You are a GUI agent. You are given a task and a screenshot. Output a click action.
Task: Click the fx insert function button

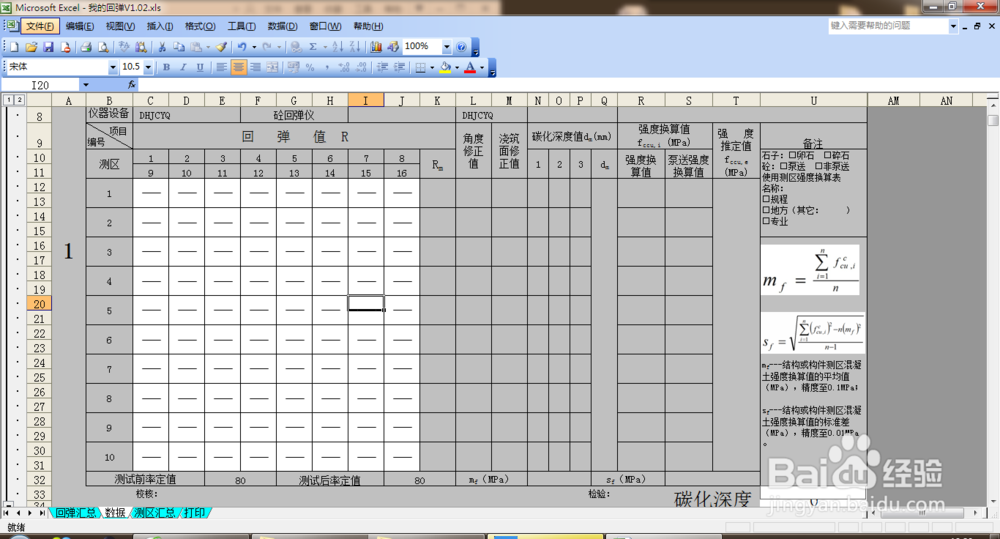click(x=131, y=85)
